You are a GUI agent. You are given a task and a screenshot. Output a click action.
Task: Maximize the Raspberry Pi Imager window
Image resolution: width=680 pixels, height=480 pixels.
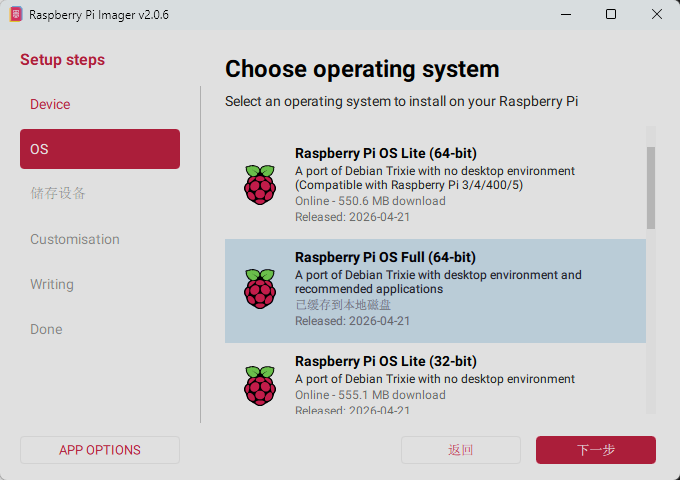tap(611, 14)
